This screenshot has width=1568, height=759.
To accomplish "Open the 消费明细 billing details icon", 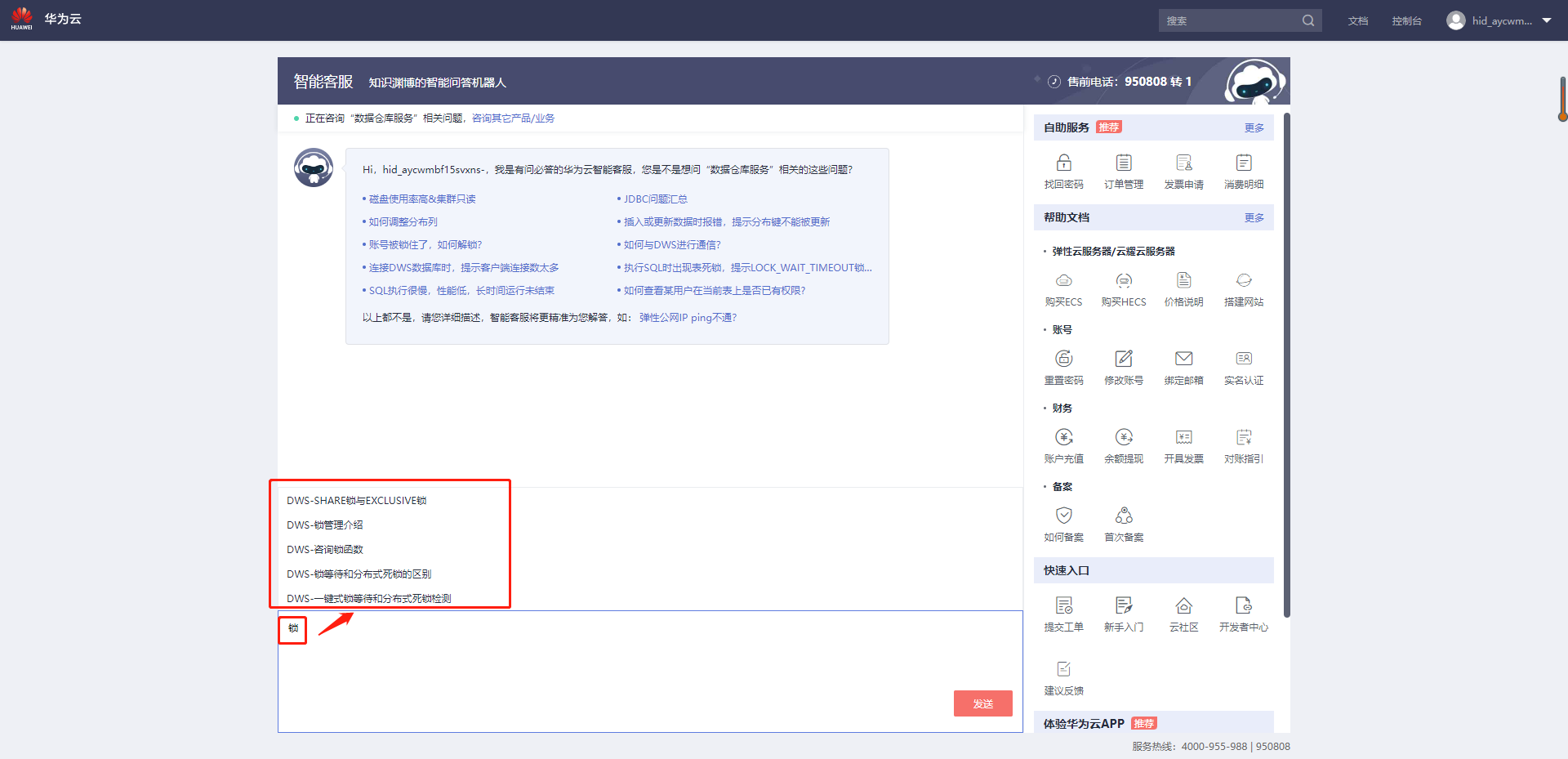I will coord(1244,163).
